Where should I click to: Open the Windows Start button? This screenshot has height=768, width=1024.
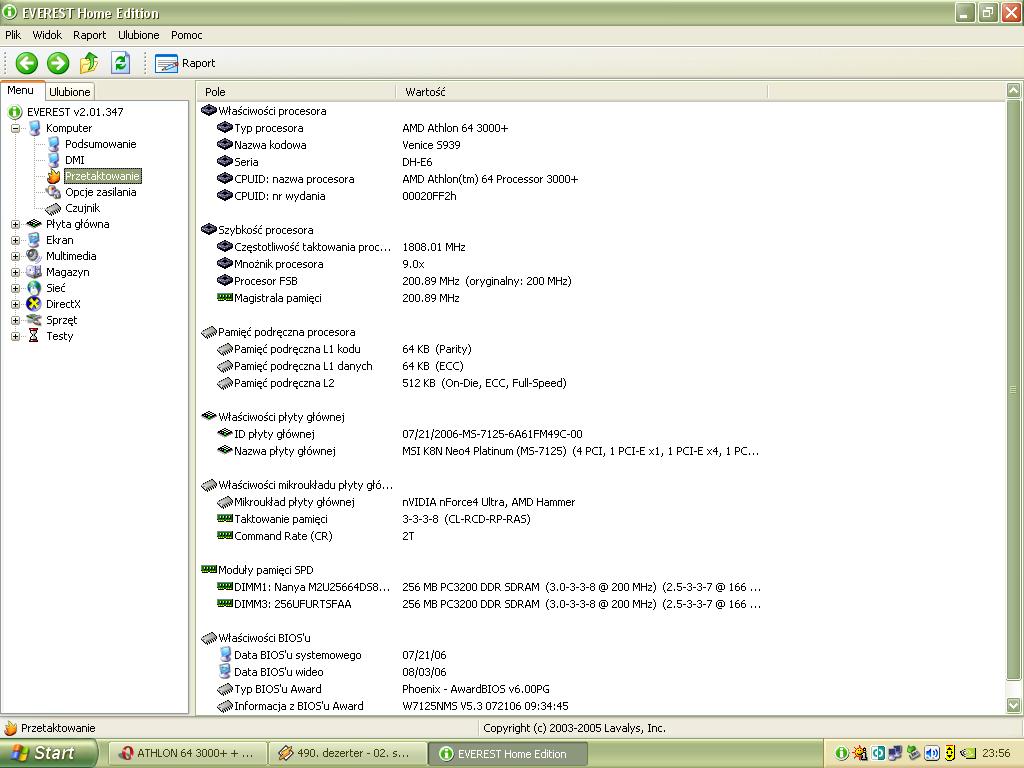48,753
